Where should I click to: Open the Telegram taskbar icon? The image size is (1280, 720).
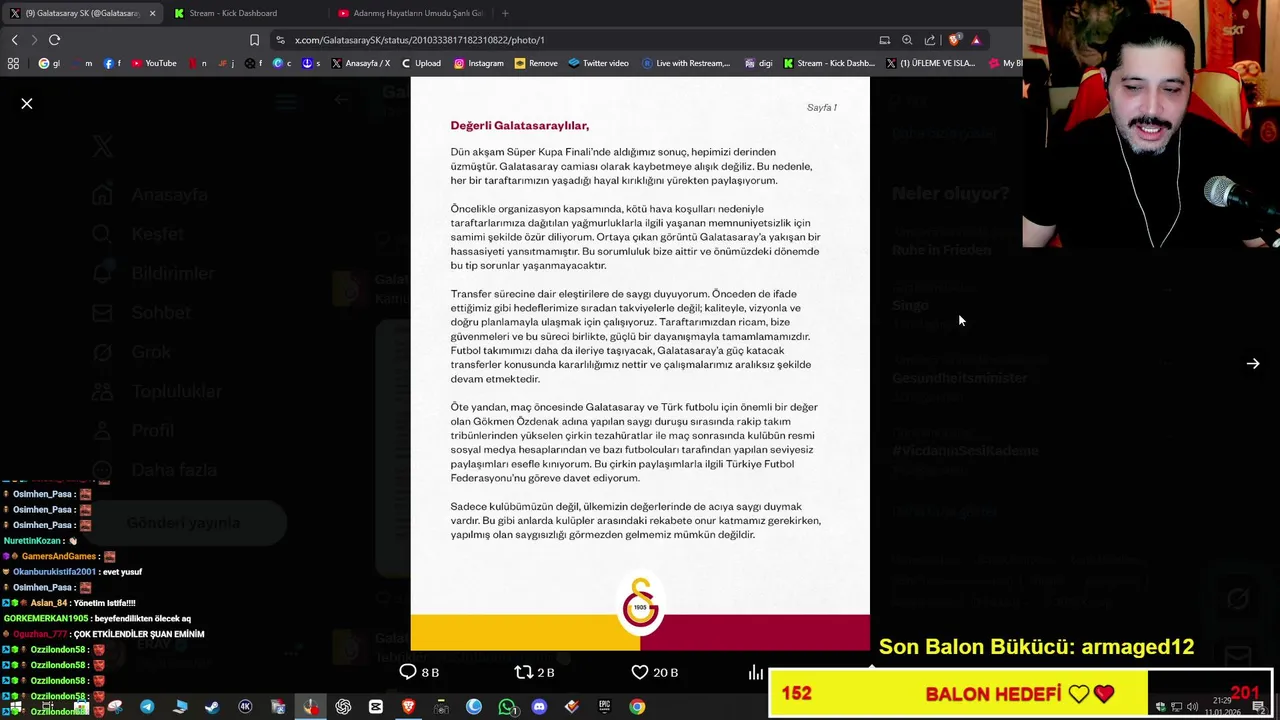coord(147,707)
